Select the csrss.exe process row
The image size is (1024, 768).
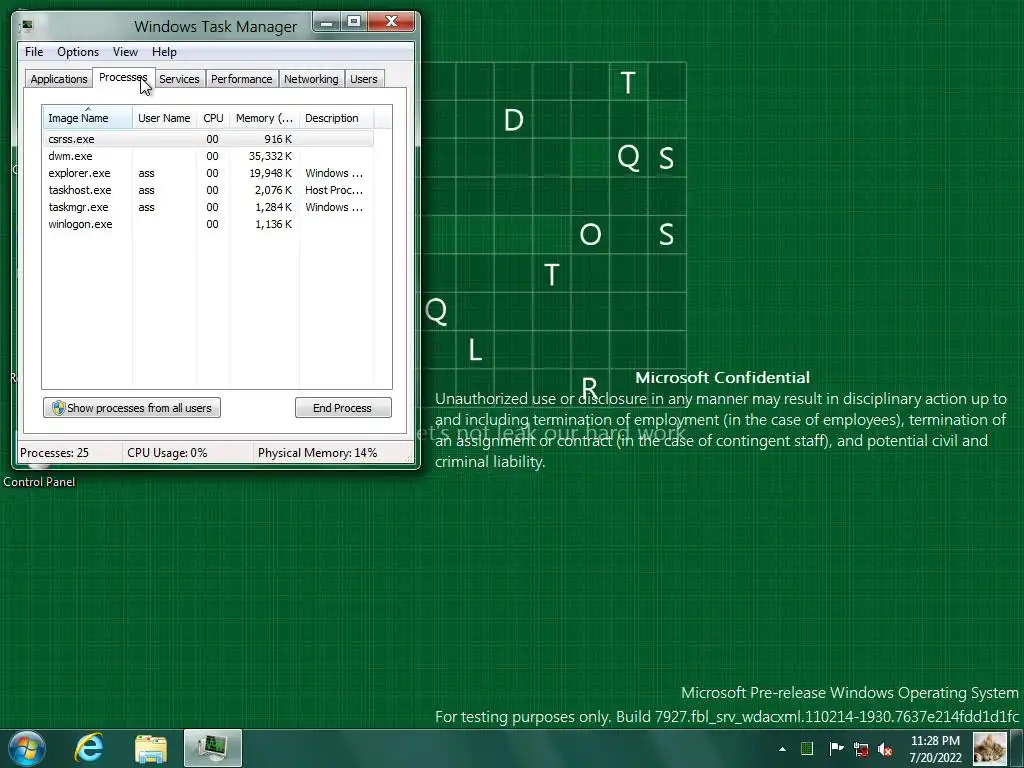tap(208, 139)
